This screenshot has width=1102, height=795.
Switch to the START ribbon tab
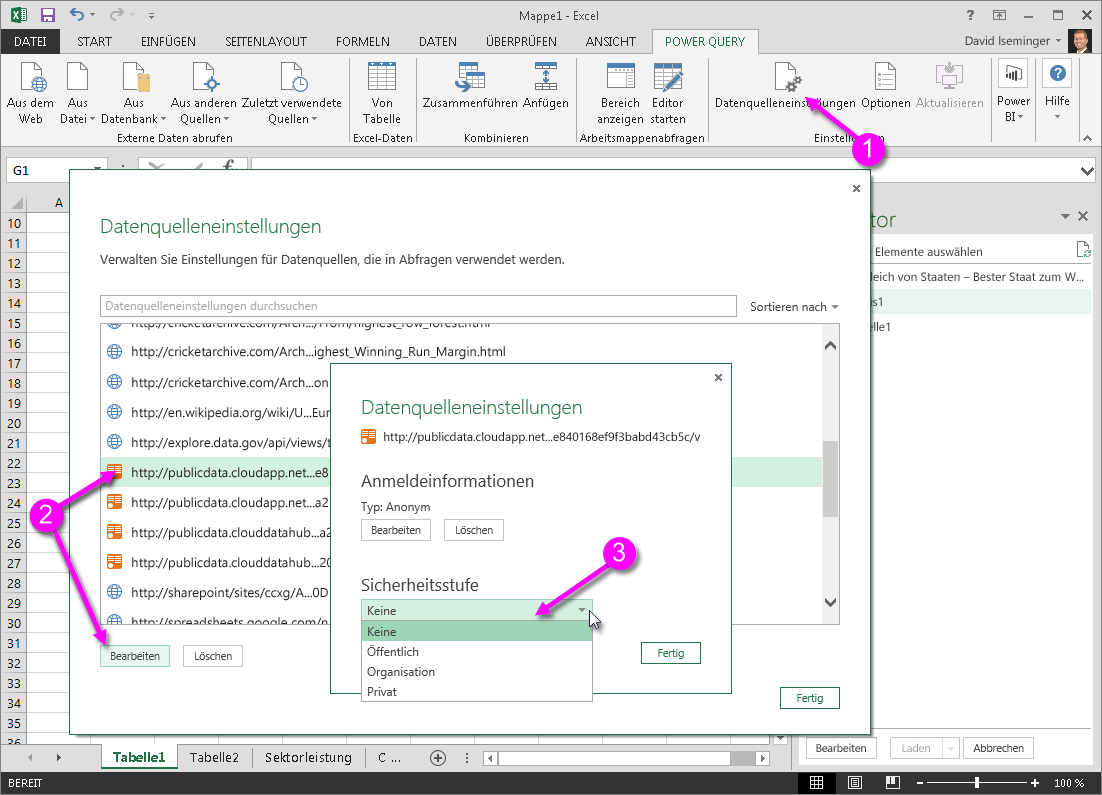pyautogui.click(x=94, y=41)
